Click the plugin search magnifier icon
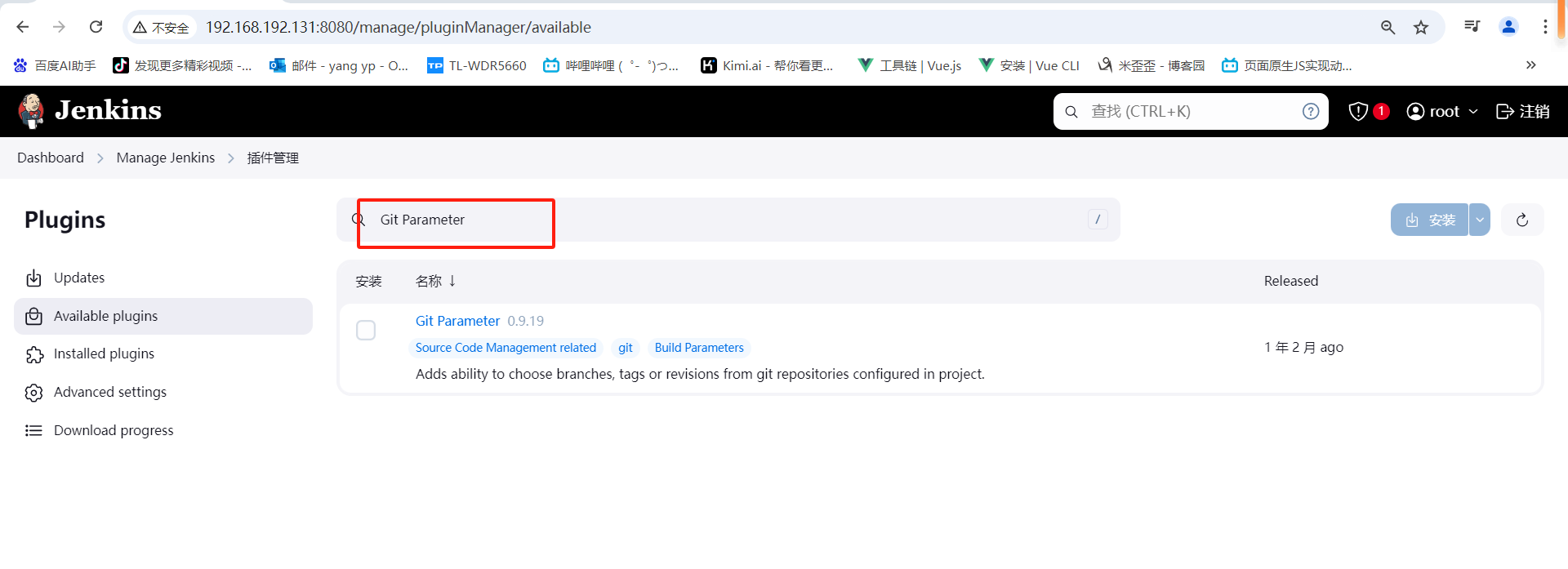The height and width of the screenshot is (569, 1568). click(x=358, y=220)
